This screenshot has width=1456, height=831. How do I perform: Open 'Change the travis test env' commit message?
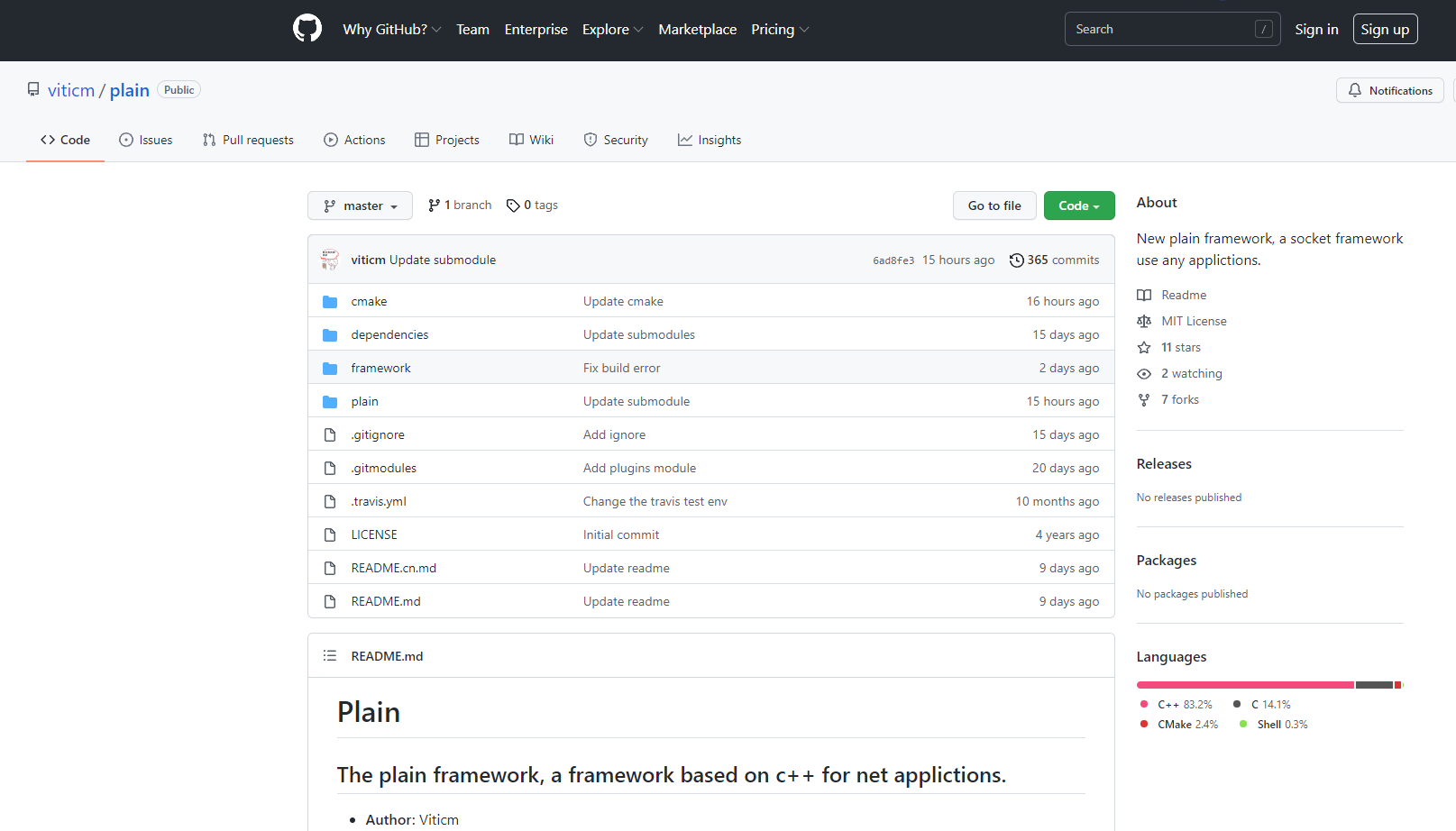click(655, 502)
